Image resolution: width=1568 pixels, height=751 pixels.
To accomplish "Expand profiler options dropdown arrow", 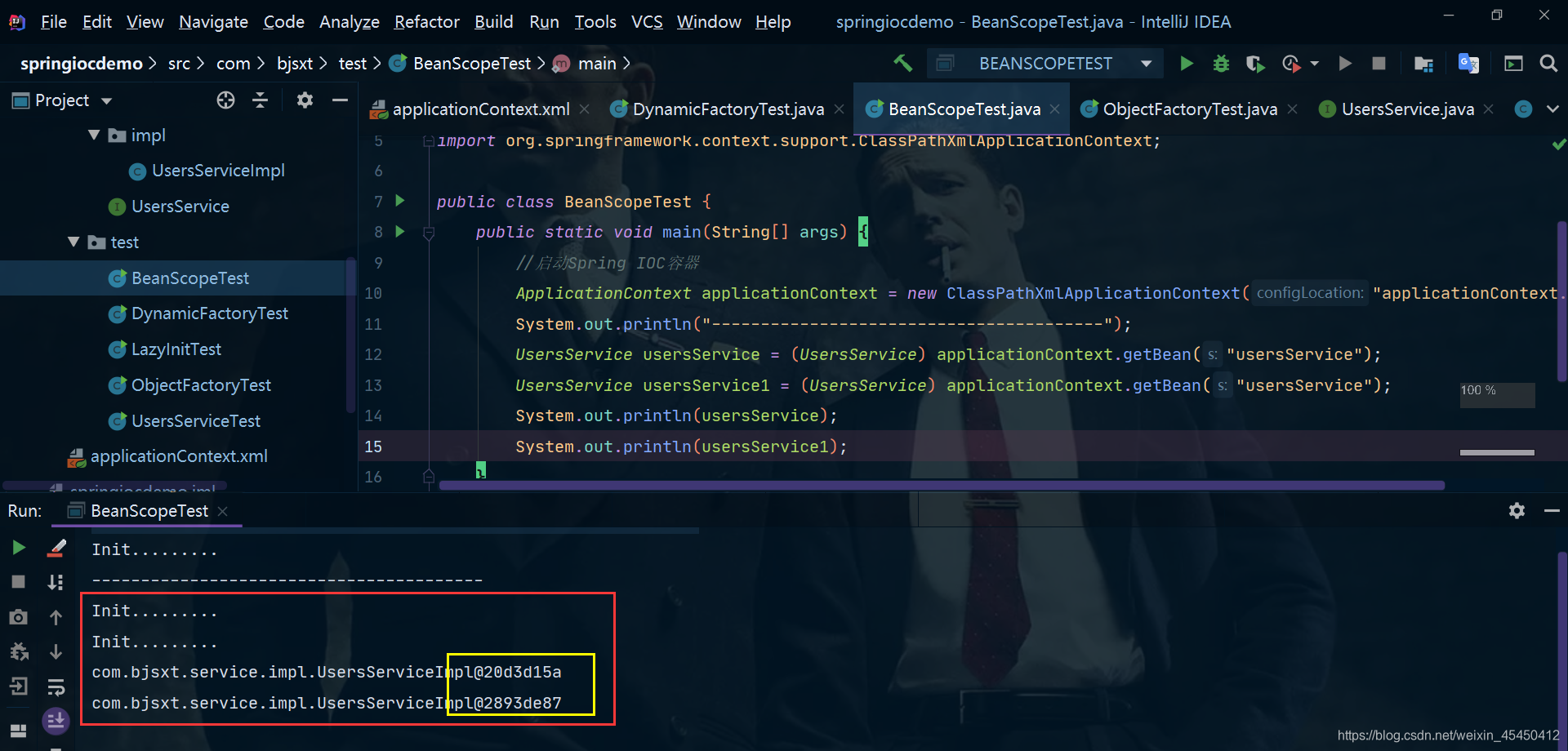I will tap(1314, 64).
